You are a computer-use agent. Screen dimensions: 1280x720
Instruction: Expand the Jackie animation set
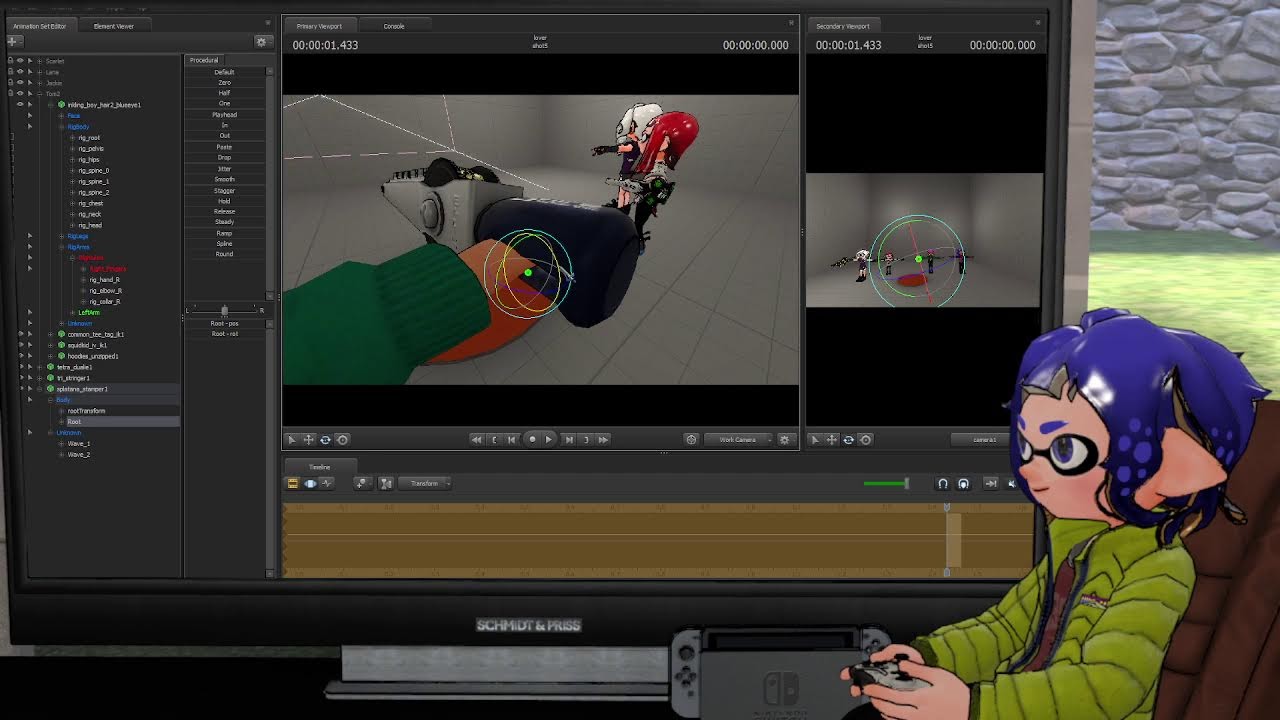(x=40, y=83)
